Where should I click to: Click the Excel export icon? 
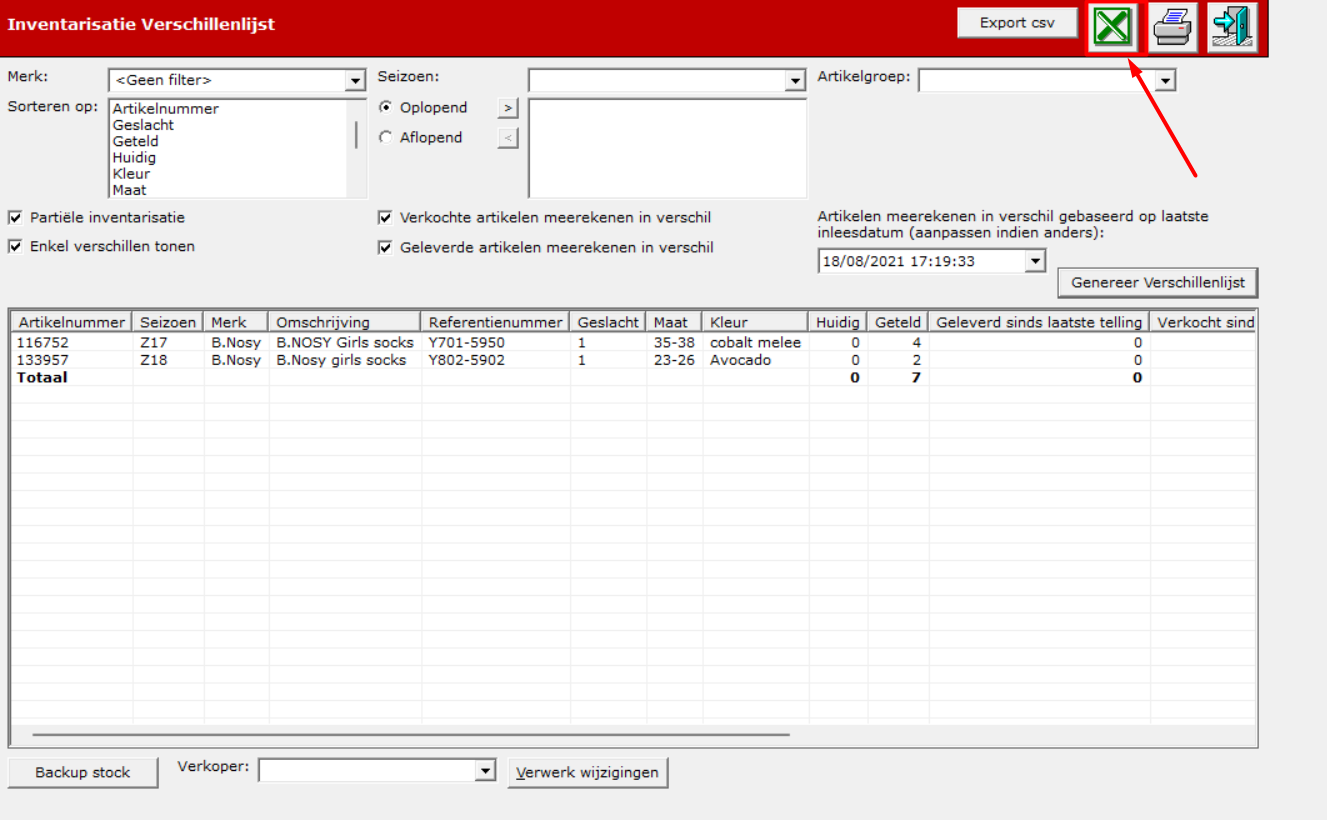[1113, 27]
